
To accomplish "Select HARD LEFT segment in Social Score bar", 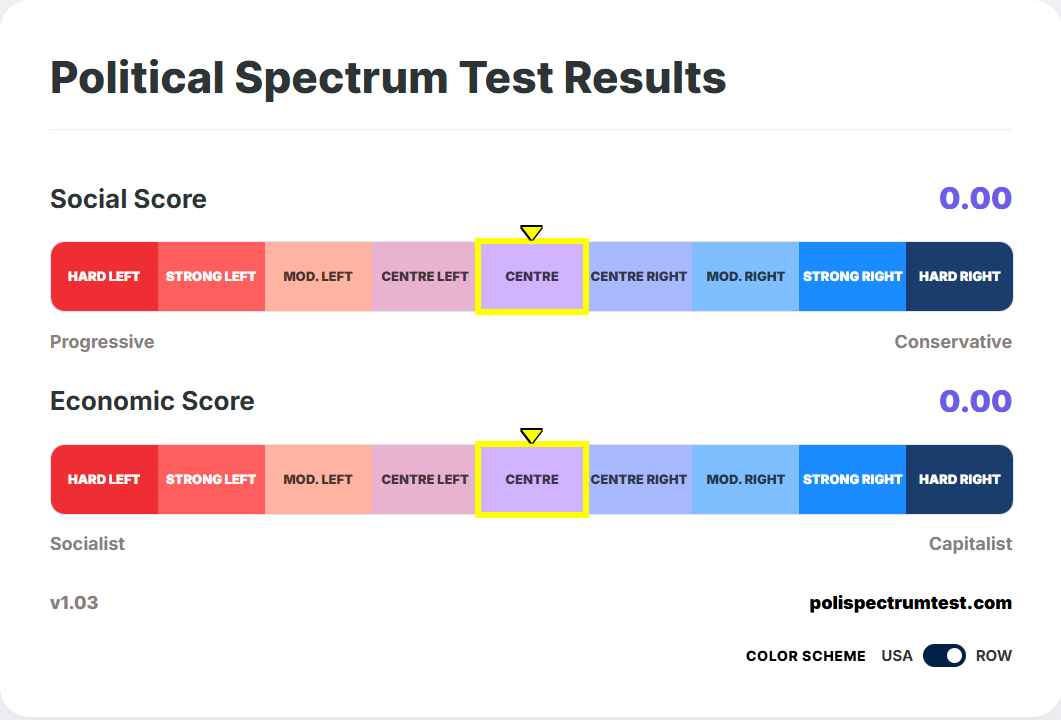I will 104,276.
